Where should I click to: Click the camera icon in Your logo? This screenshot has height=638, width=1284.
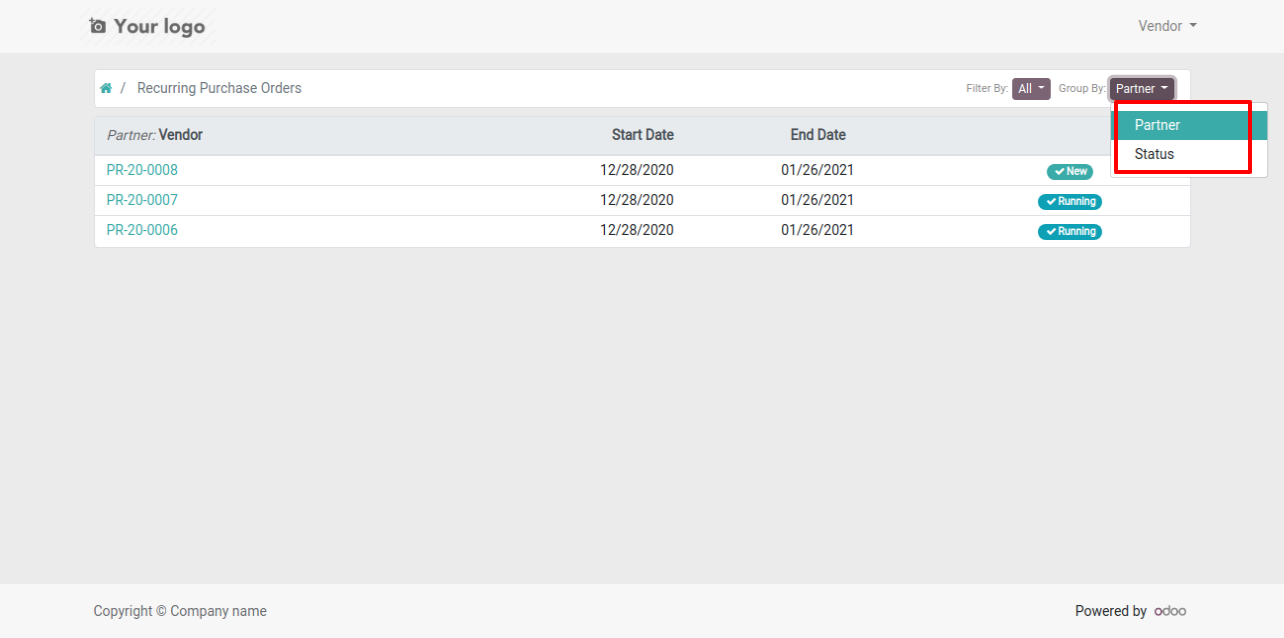(97, 26)
